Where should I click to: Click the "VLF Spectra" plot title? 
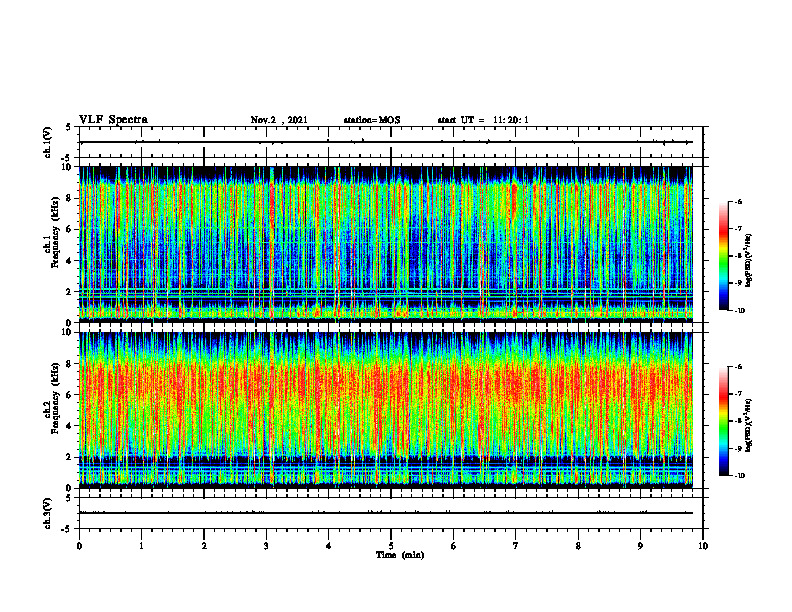point(113,120)
